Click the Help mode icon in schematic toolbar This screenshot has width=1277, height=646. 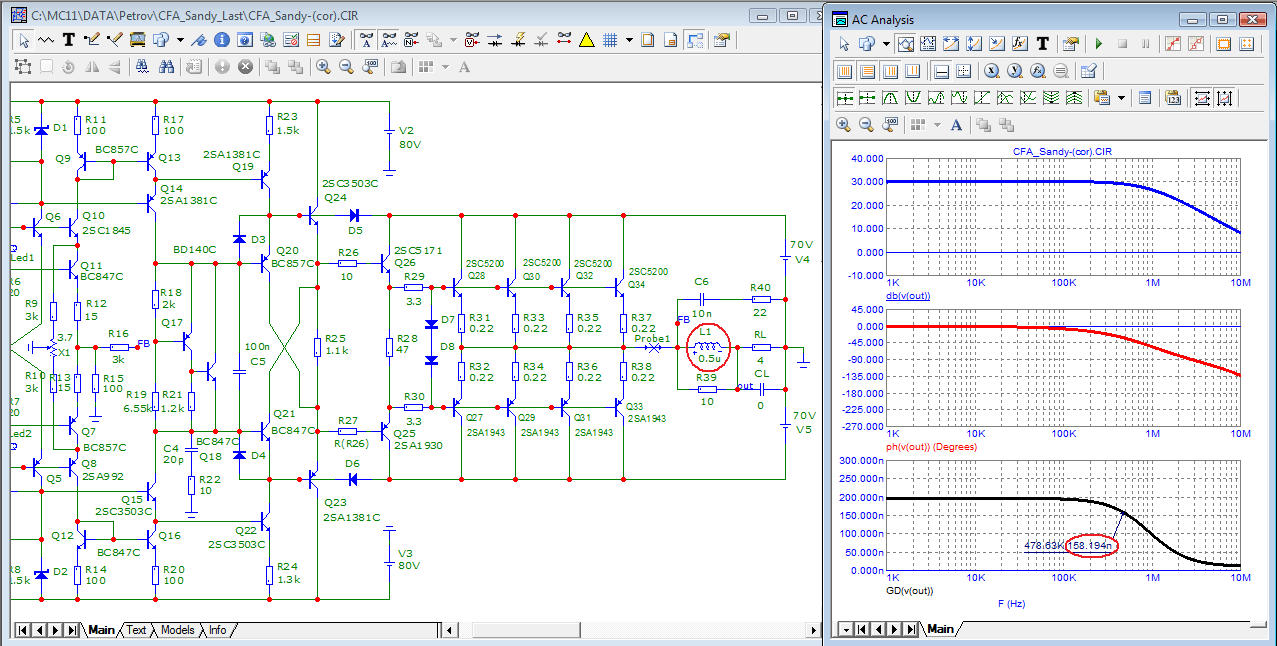click(244, 40)
